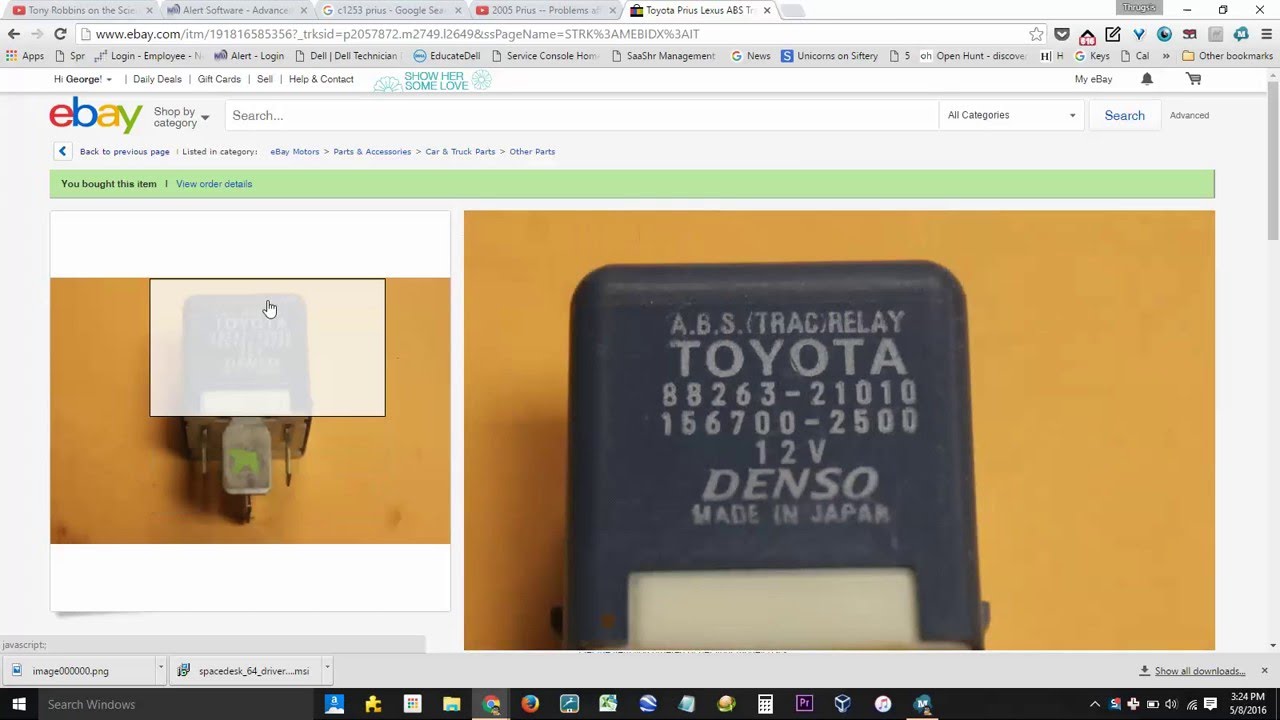The height and width of the screenshot is (720, 1280).
Task: Open the Unicorns on Siftery bookmark
Action: [830, 56]
